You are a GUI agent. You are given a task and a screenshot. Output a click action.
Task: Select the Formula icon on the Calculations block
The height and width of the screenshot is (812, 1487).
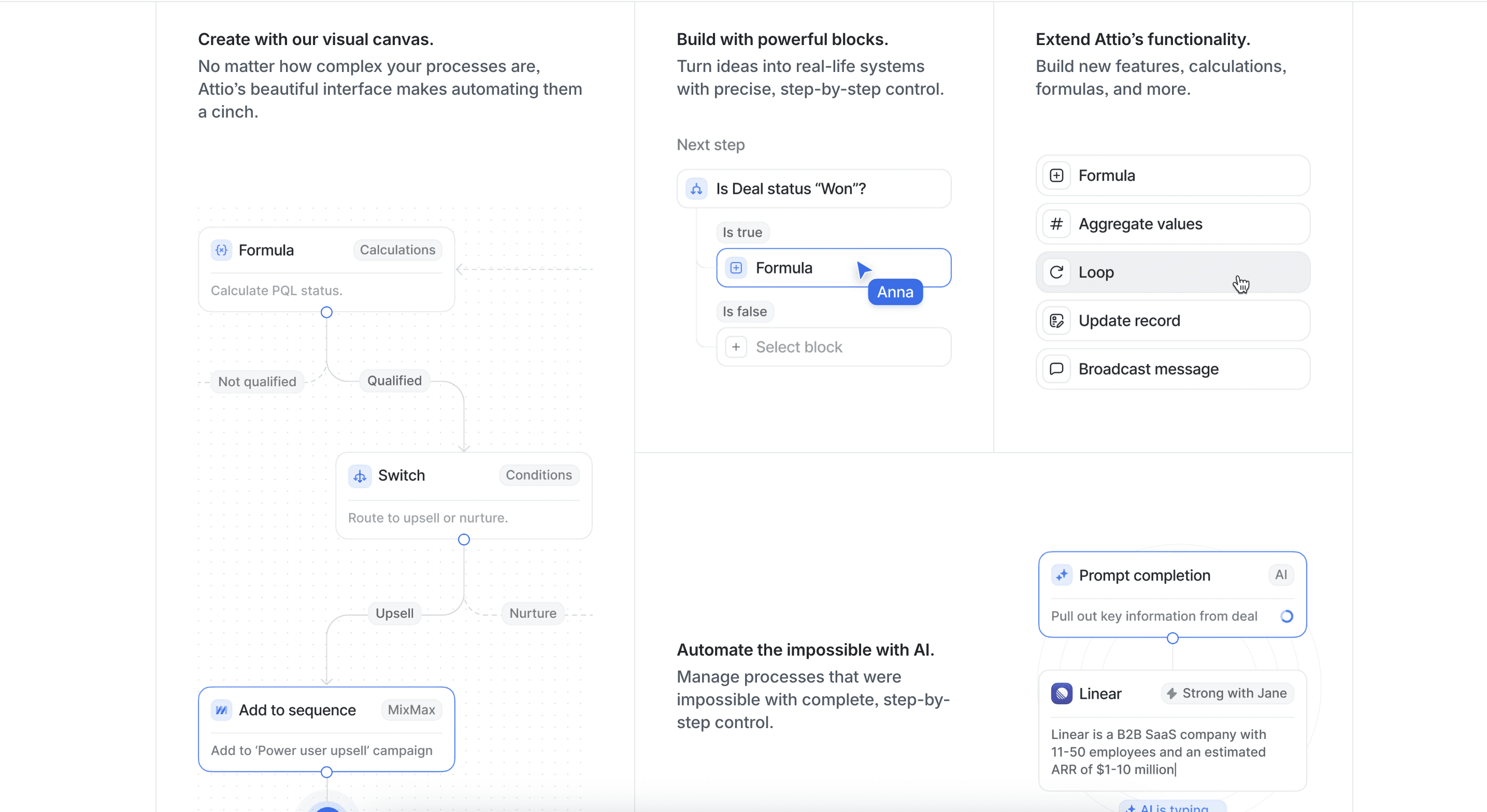pyautogui.click(x=221, y=250)
